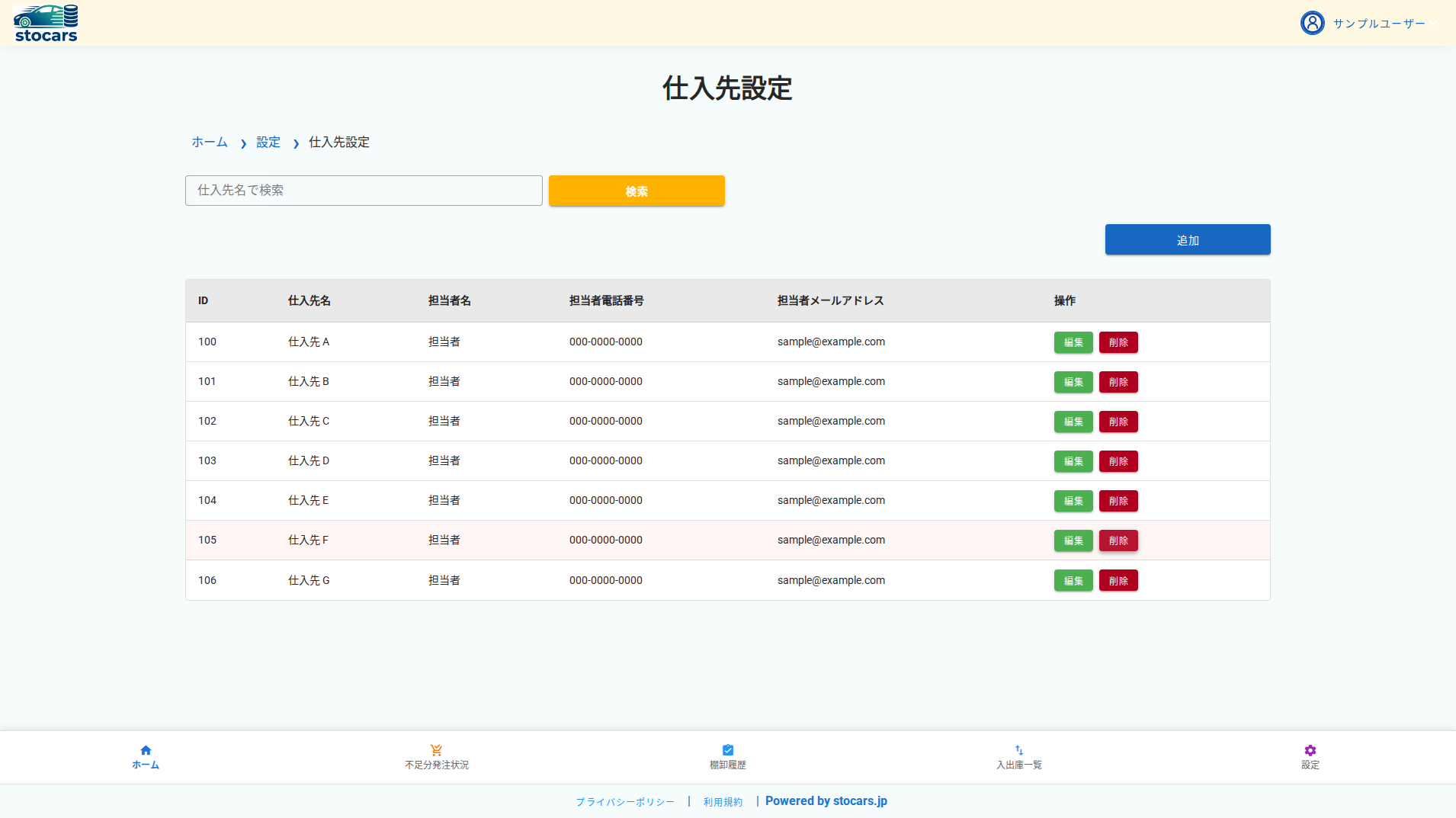Edit supplier 仕入先 D
This screenshot has width=1456, height=818.
click(x=1073, y=461)
